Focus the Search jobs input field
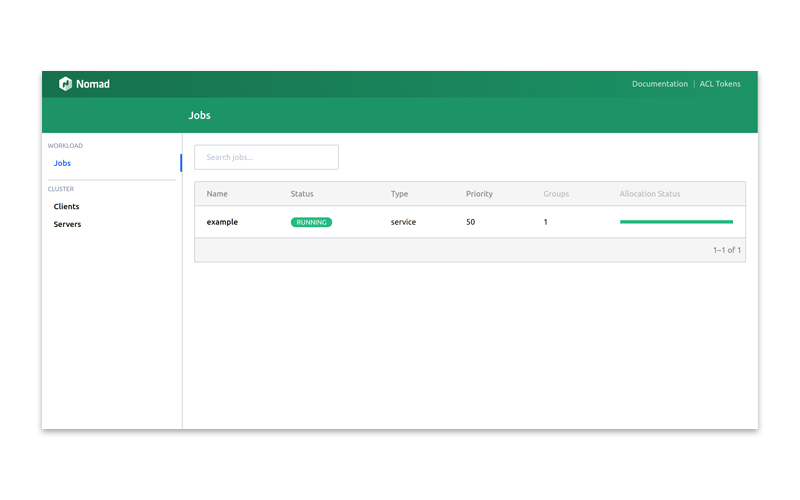This screenshot has width=800, height=500. (x=266, y=157)
